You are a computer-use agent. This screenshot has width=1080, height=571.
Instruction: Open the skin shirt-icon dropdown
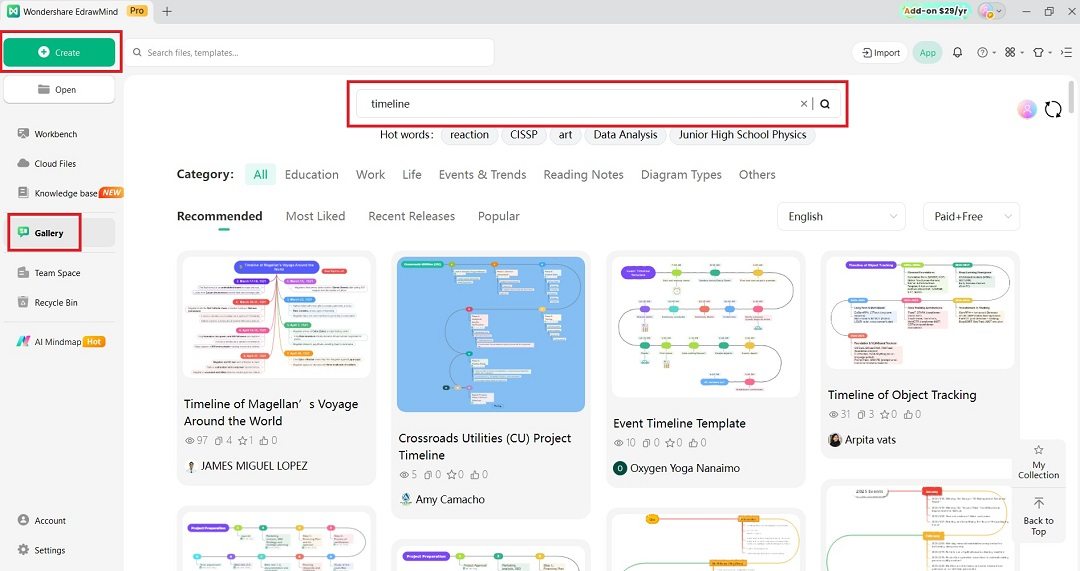pyautogui.click(x=1041, y=52)
